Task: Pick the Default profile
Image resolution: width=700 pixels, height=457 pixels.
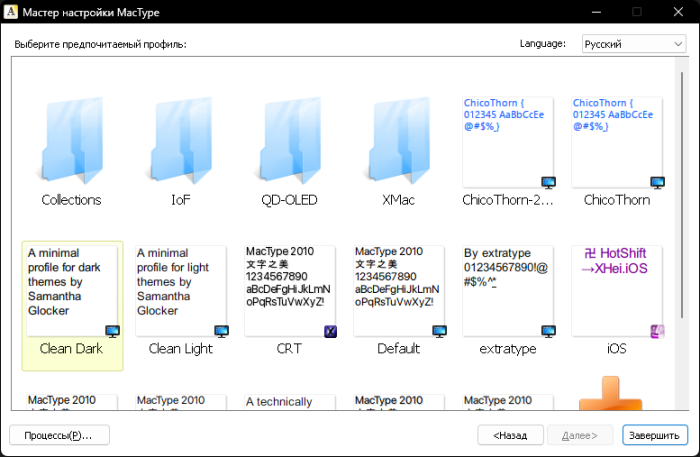Action: point(398,292)
